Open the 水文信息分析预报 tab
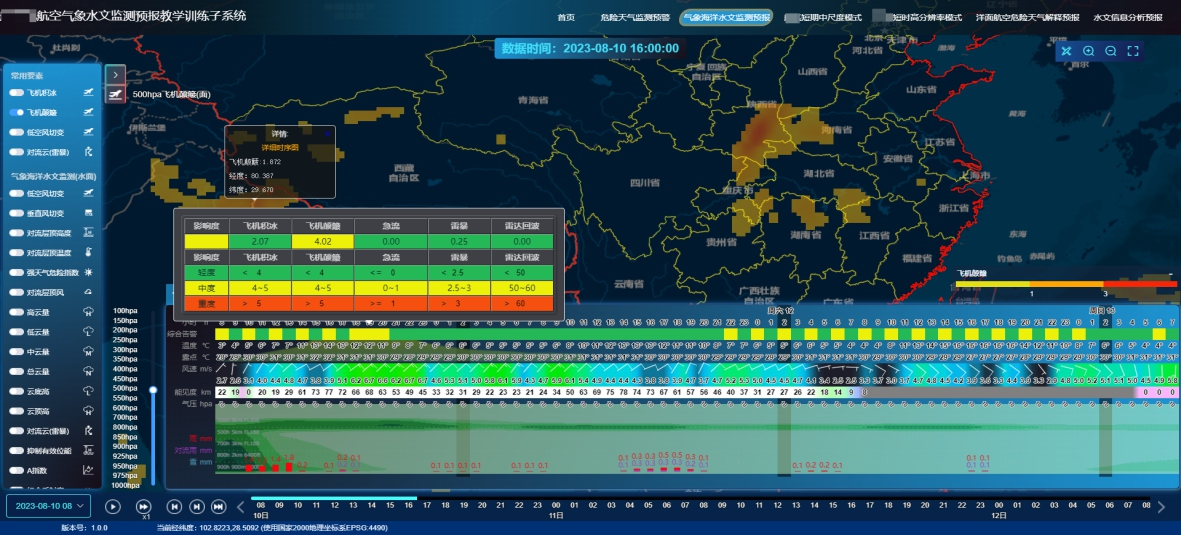This screenshot has width=1181, height=535. click(x=1128, y=17)
